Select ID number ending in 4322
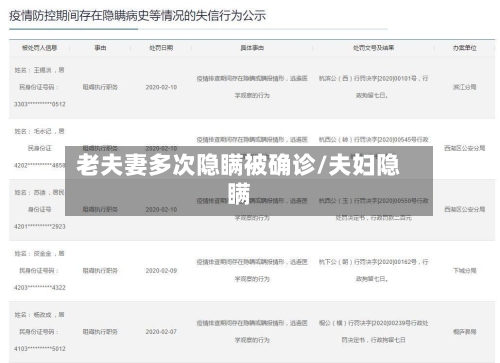500x363 pixels. point(40,288)
